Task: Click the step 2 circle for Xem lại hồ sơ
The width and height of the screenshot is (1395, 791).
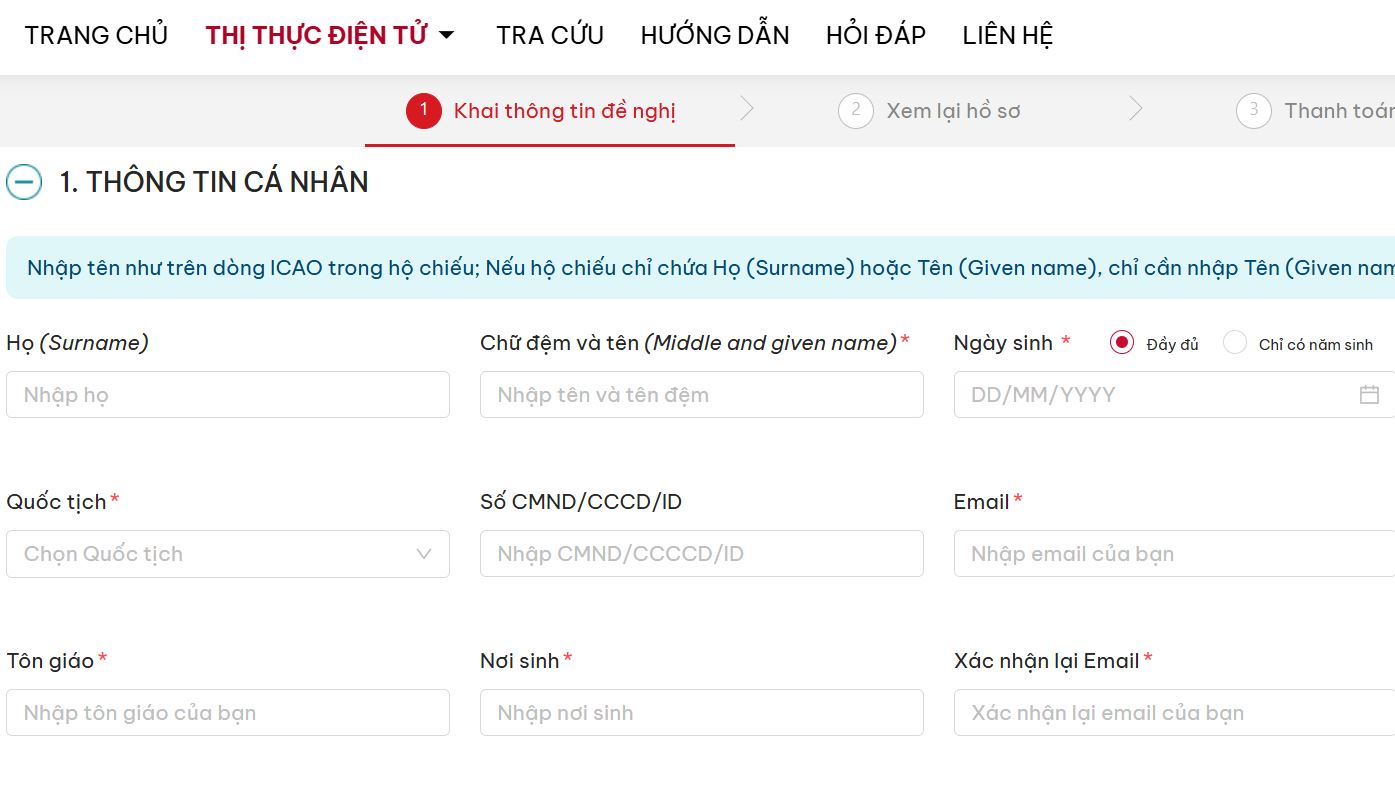Action: (x=855, y=111)
